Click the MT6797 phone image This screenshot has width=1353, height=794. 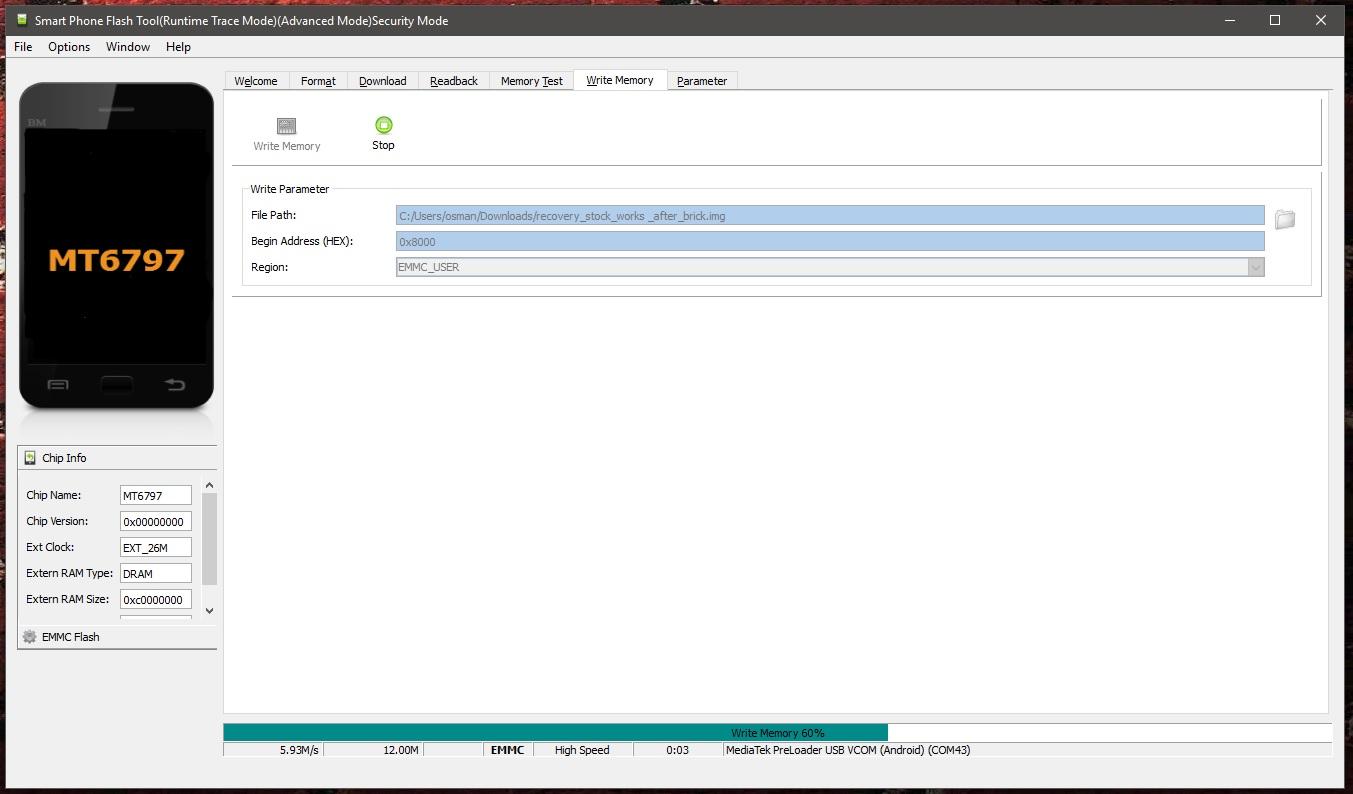[x=117, y=248]
